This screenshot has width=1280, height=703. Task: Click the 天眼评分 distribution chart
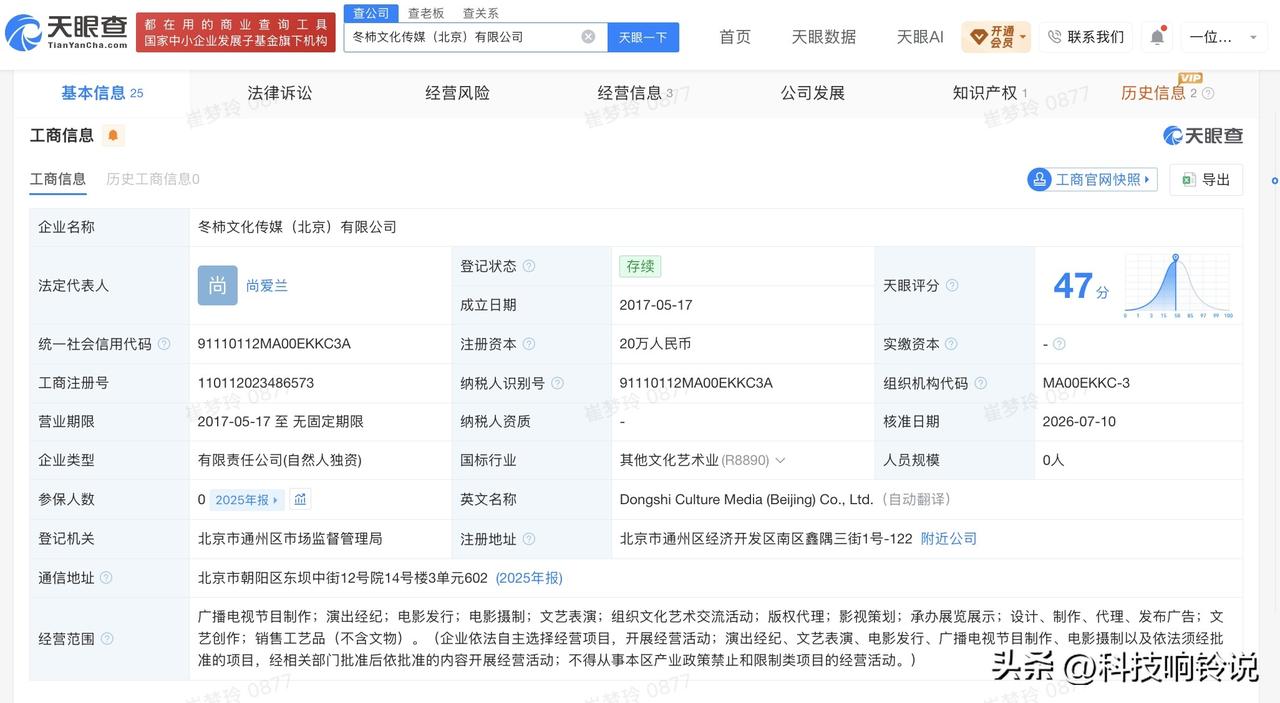pyautogui.click(x=1178, y=285)
